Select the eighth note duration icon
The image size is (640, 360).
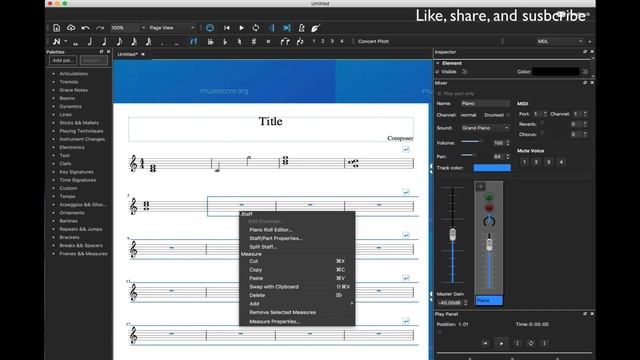(x=119, y=41)
